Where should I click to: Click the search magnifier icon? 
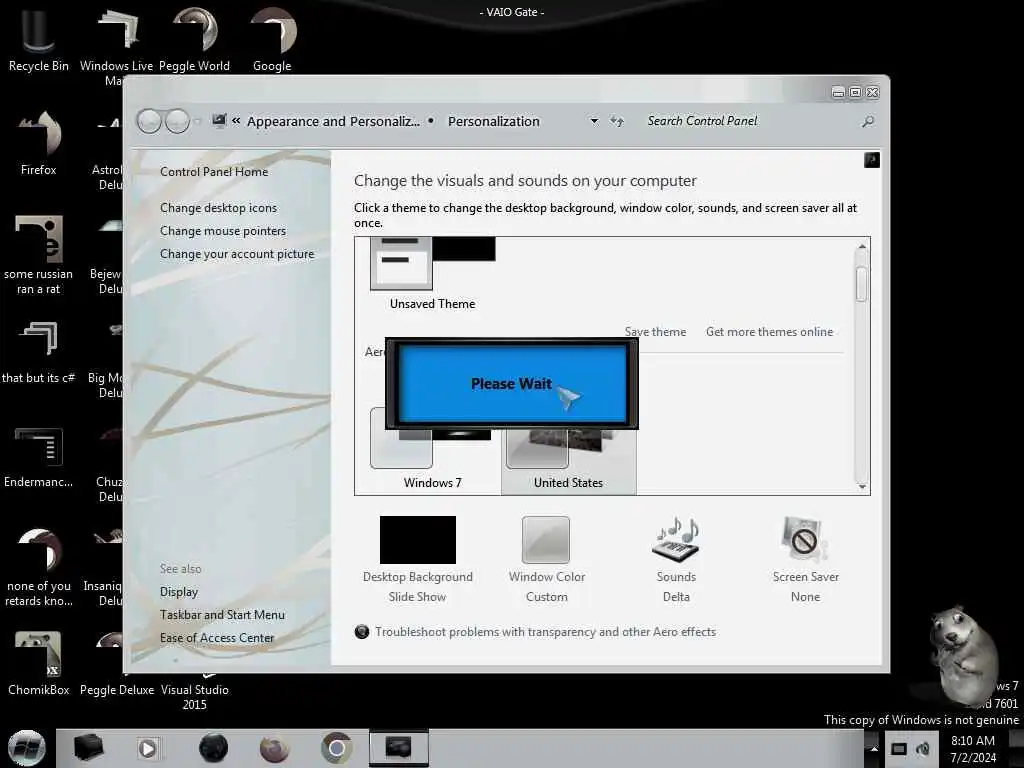[868, 121]
